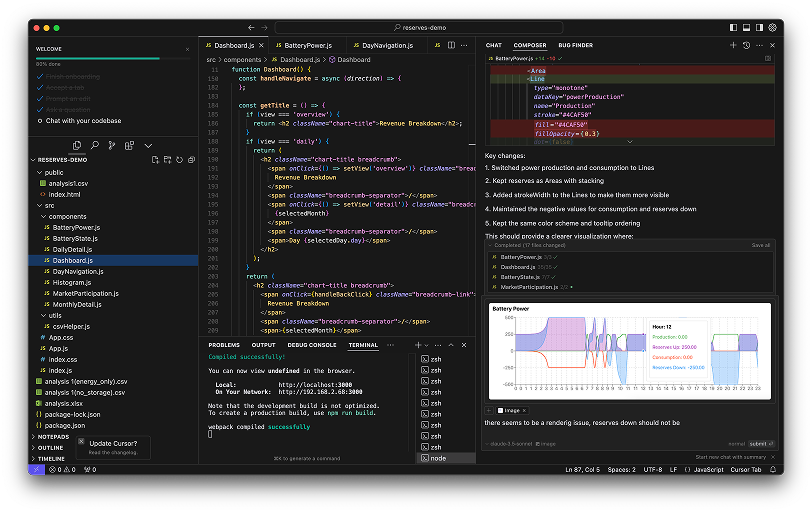Toggle the primary sidebar layout button
Image resolution: width=812 pixels, height=512 pixels.
pyautogui.click(x=735, y=28)
